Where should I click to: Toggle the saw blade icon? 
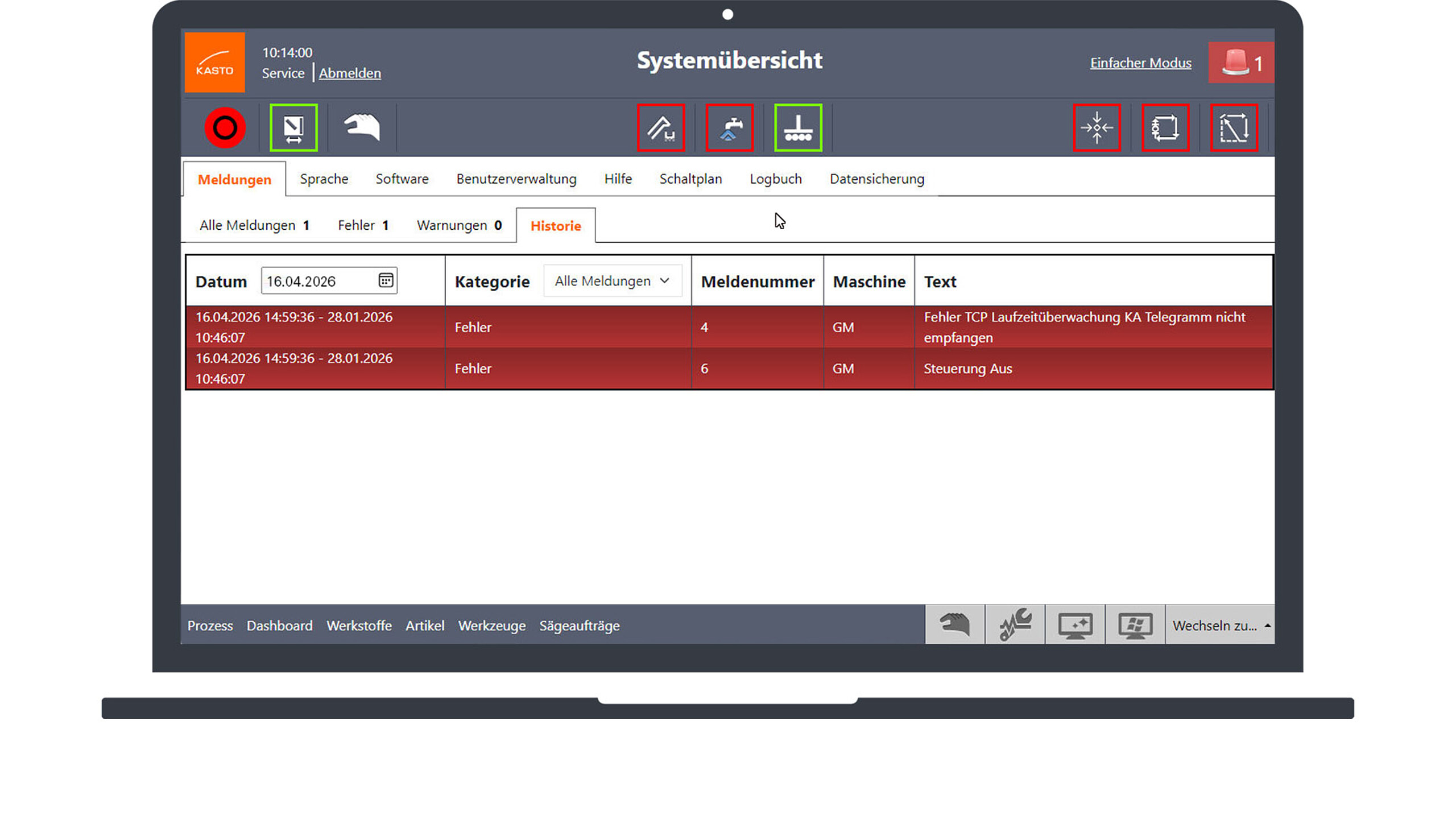click(660, 127)
